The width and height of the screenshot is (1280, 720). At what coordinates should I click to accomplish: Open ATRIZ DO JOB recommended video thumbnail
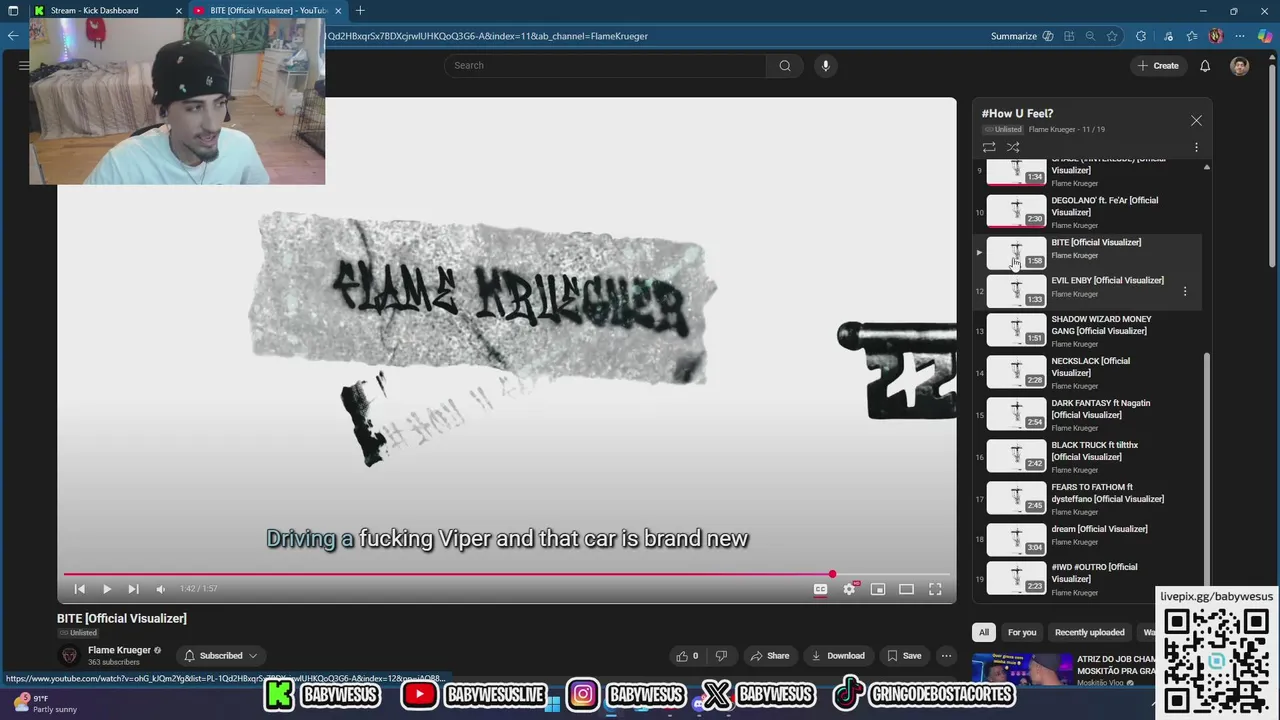[x=1022, y=670]
